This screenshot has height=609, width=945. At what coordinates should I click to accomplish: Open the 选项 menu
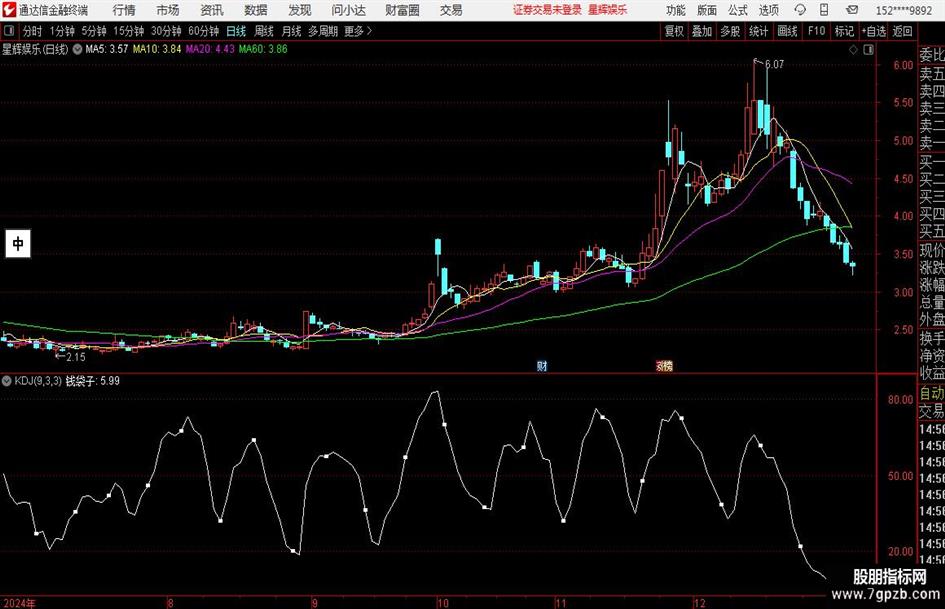click(x=768, y=10)
